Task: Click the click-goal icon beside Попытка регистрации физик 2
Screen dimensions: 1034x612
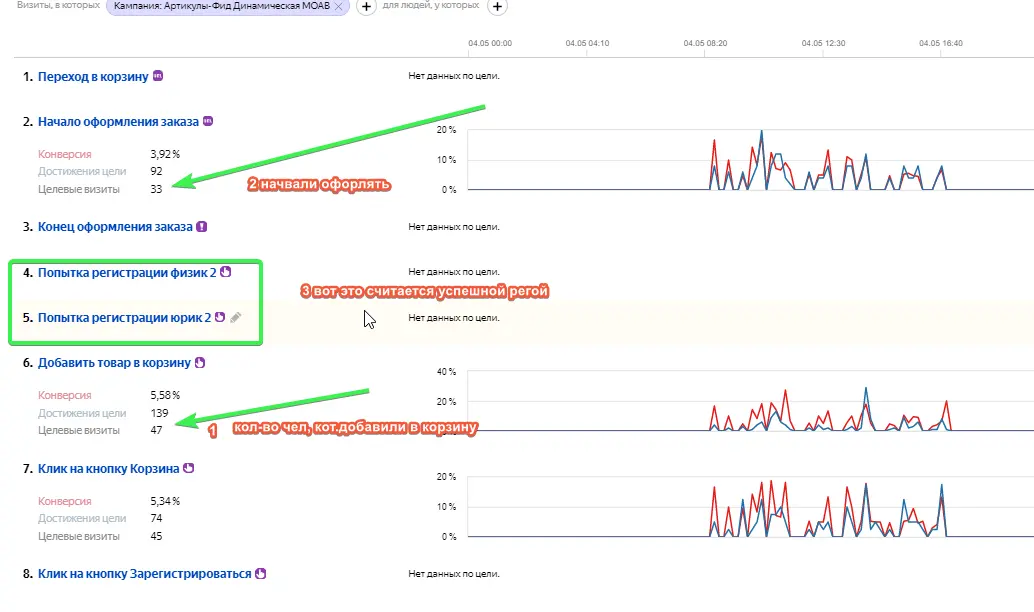Action: click(225, 272)
